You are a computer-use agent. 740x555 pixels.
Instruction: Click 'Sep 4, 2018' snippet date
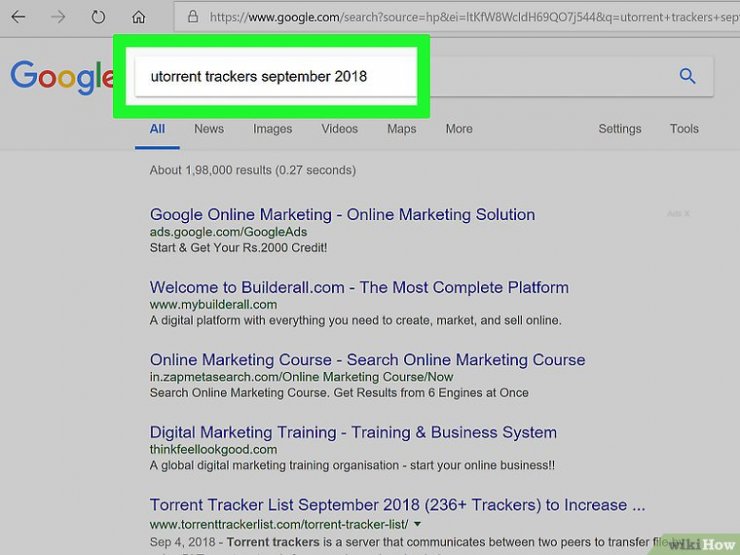(x=182, y=542)
